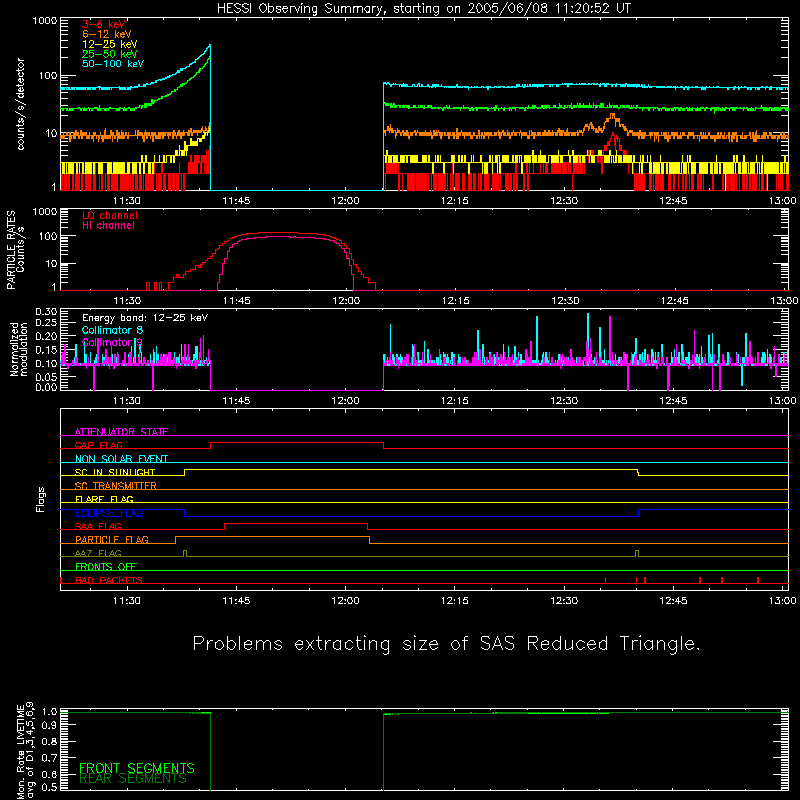The image size is (800, 800).
Task: Click the ECLIPSE FLAG label
Action: coord(109,513)
